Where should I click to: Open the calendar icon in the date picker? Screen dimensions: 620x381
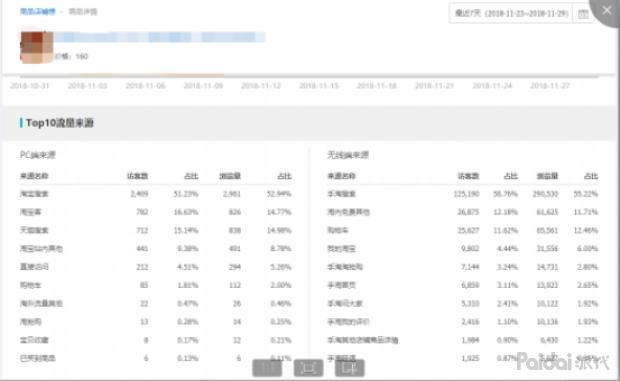tap(583, 14)
